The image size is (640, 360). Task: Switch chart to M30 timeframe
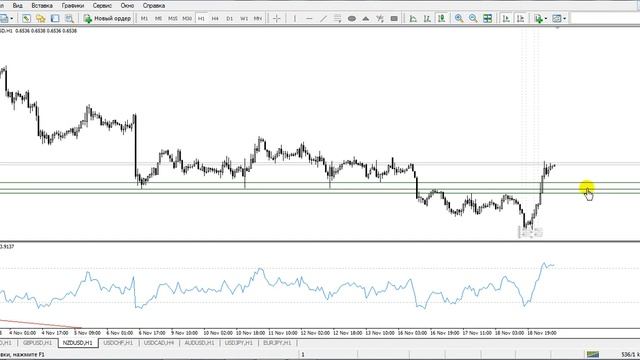point(187,18)
